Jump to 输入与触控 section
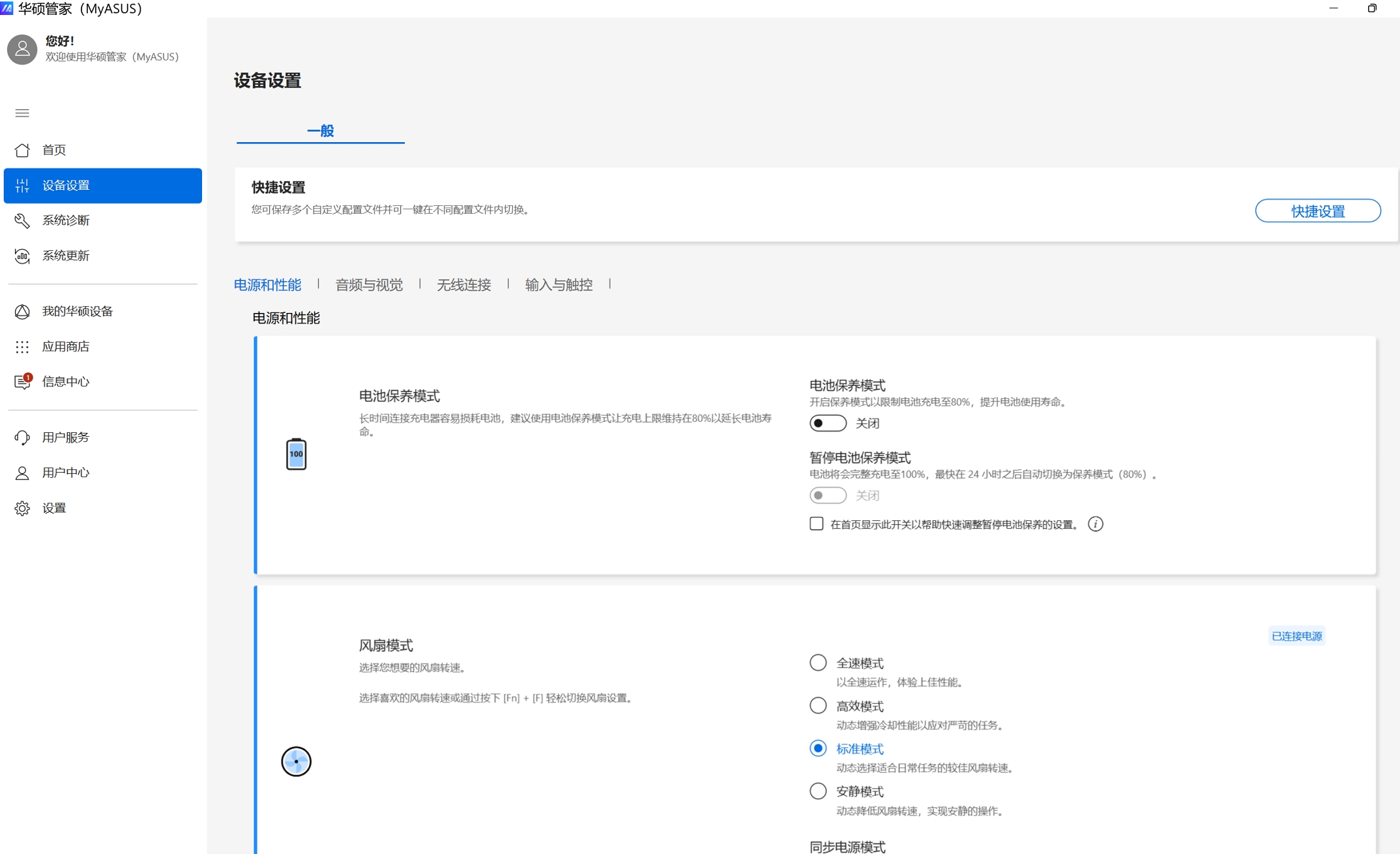 coord(559,285)
